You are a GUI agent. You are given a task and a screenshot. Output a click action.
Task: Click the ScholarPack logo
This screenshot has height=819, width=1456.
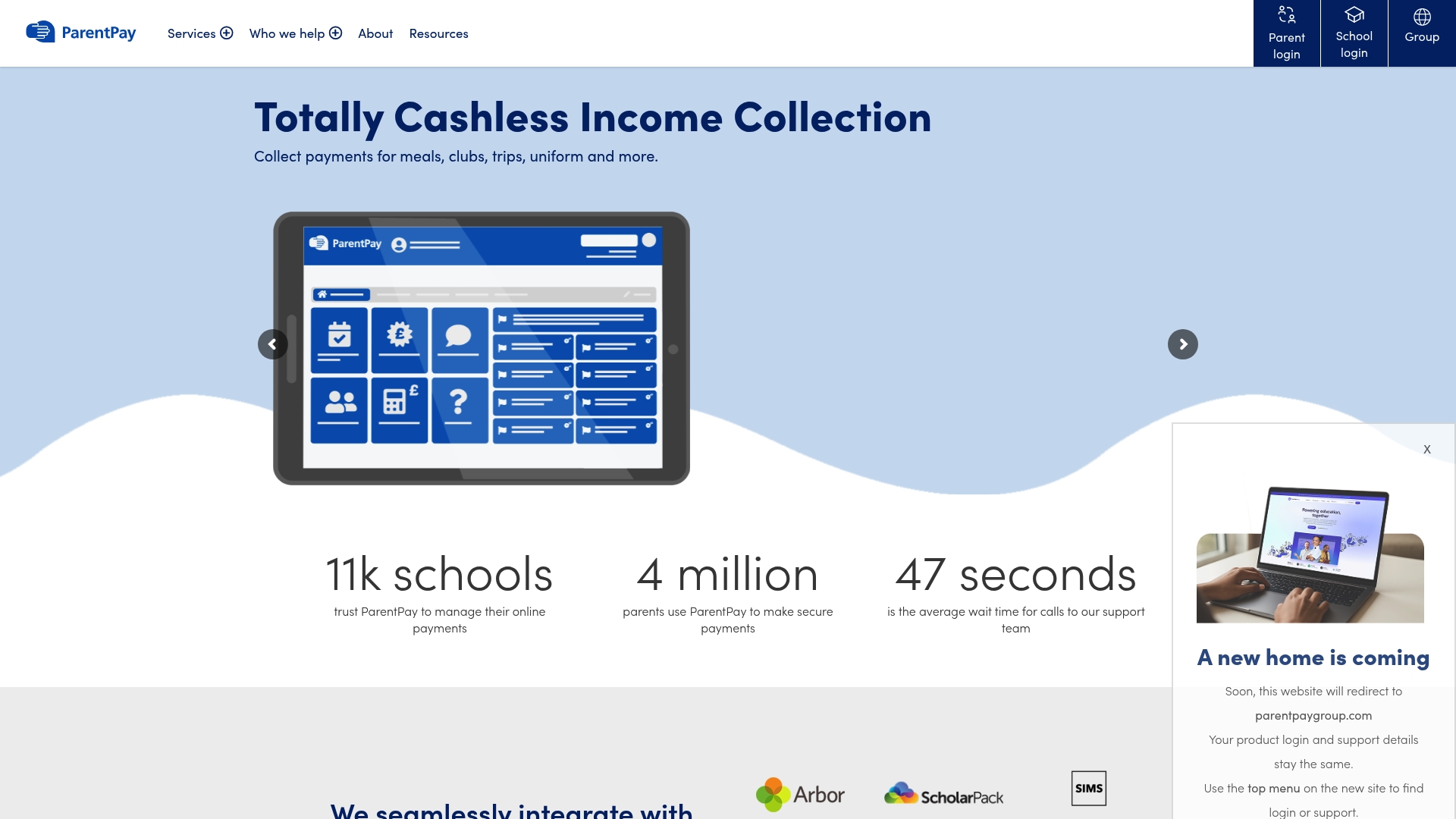coord(943,795)
